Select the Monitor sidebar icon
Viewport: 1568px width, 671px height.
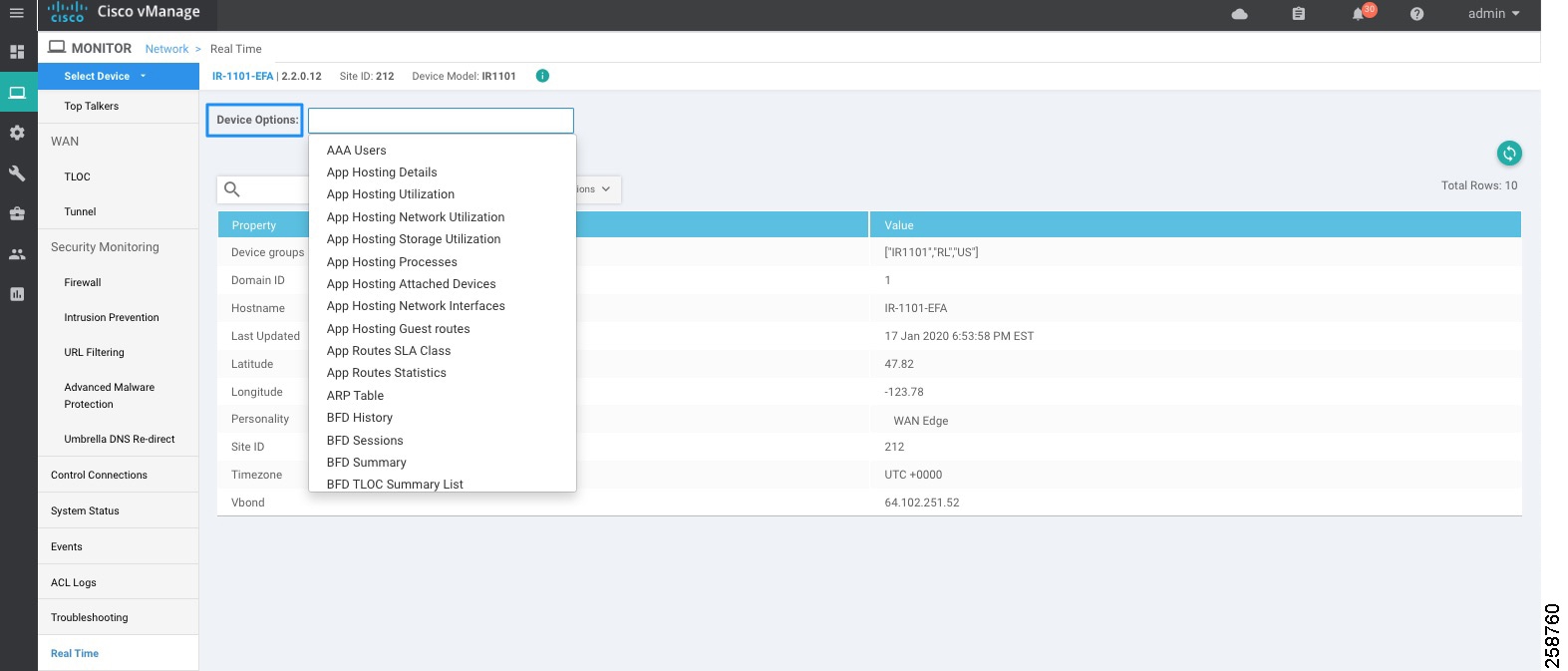(x=17, y=93)
